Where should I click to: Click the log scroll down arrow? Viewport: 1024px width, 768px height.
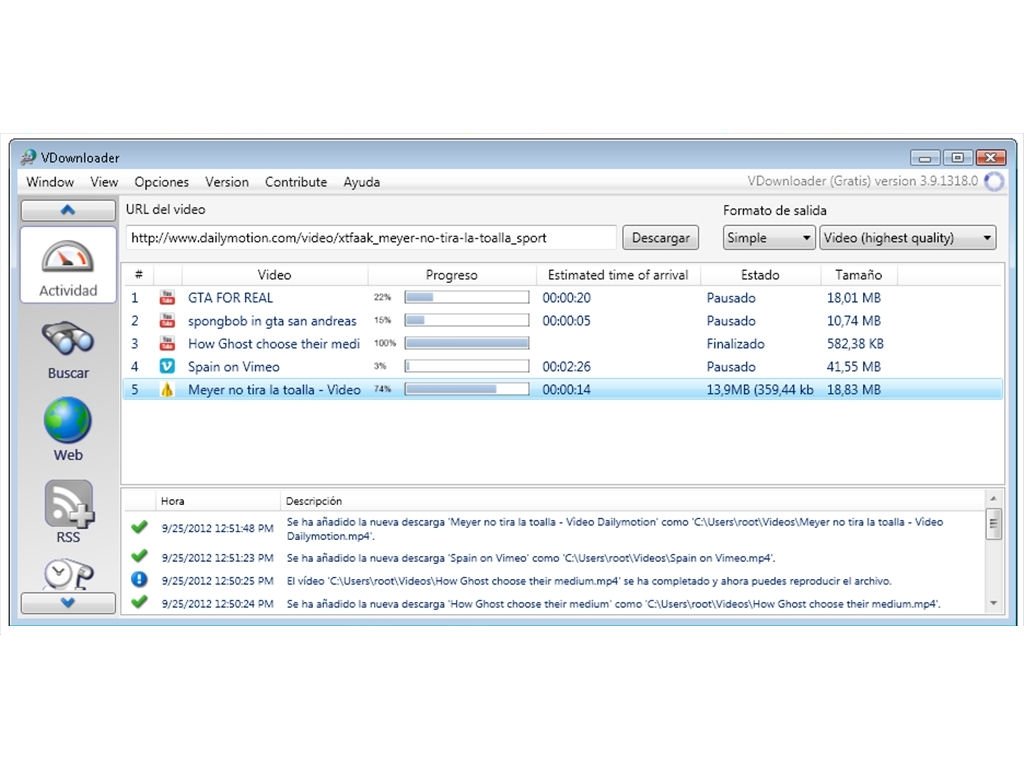tap(993, 603)
